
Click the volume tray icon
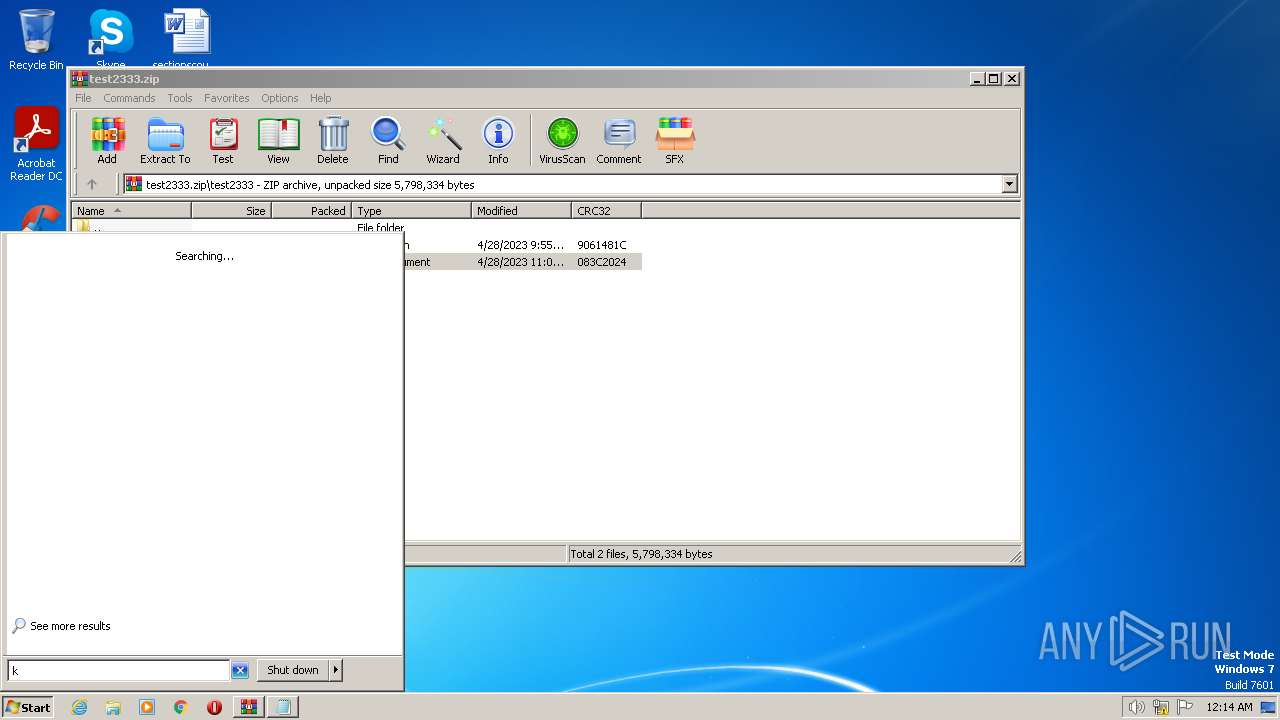click(x=1136, y=707)
